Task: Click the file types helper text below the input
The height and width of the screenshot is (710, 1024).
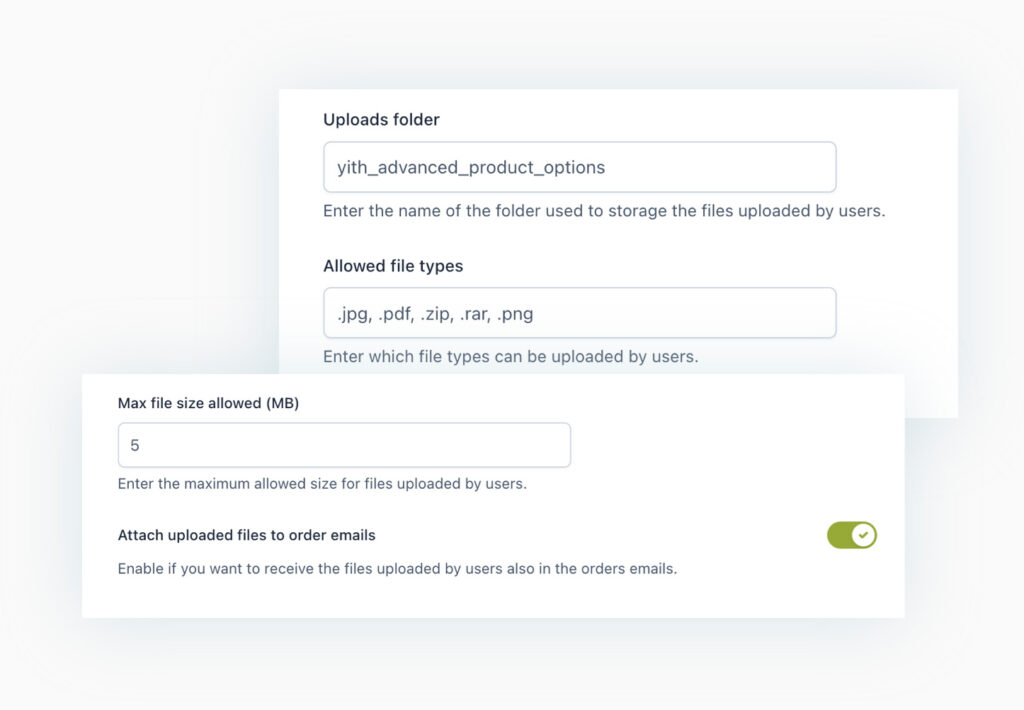Action: point(510,356)
